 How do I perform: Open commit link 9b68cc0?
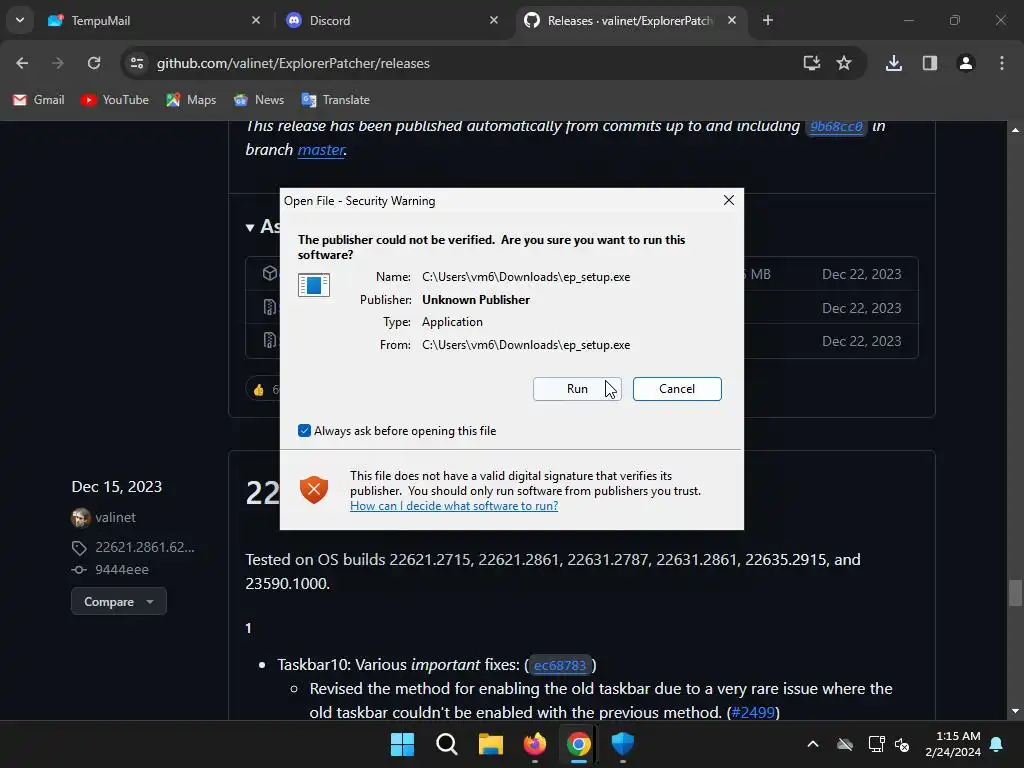click(x=836, y=127)
